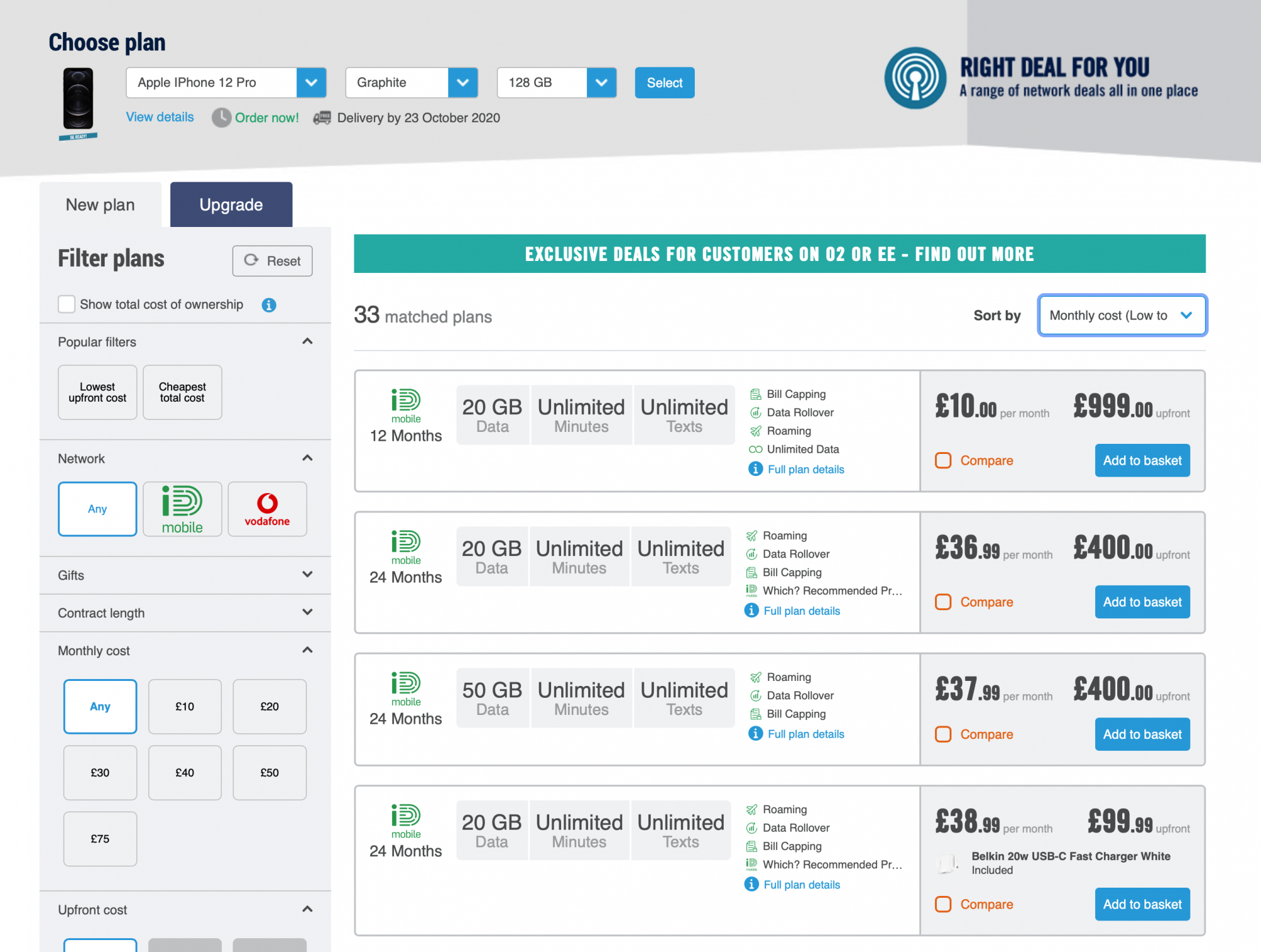Select the £40 monthly cost filter
The width and height of the screenshot is (1261, 952).
(x=185, y=772)
